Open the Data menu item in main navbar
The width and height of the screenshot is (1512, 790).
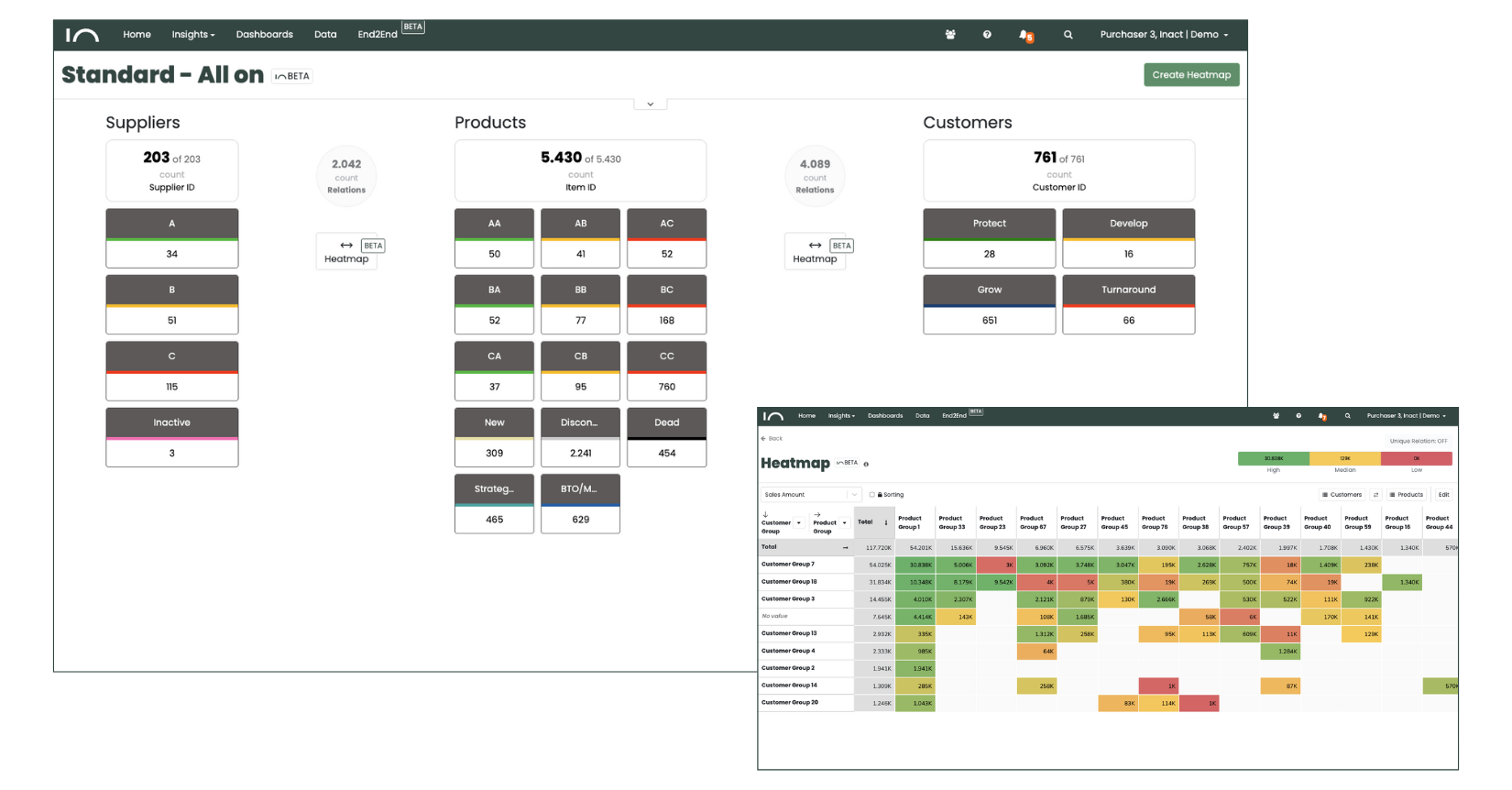(325, 35)
